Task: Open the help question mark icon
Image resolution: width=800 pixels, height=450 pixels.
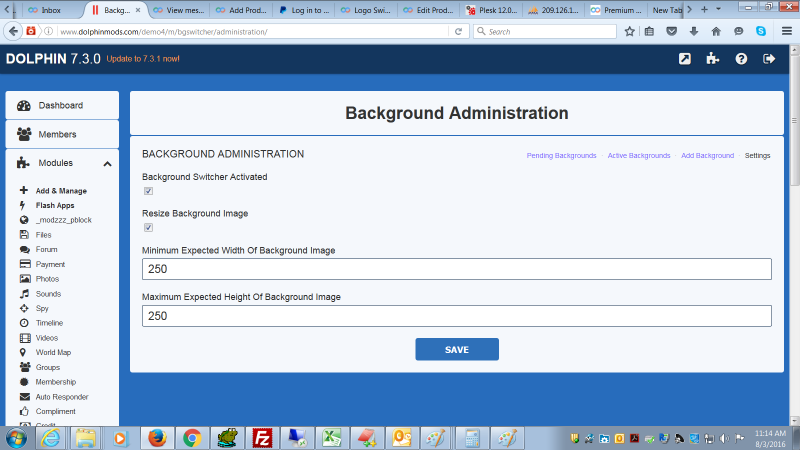Action: (741, 59)
